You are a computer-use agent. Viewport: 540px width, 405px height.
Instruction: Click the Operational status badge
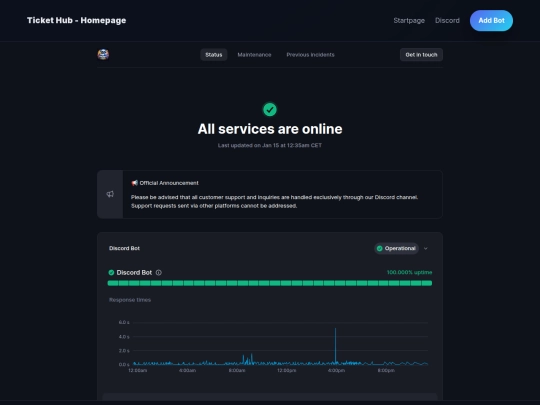(x=396, y=248)
